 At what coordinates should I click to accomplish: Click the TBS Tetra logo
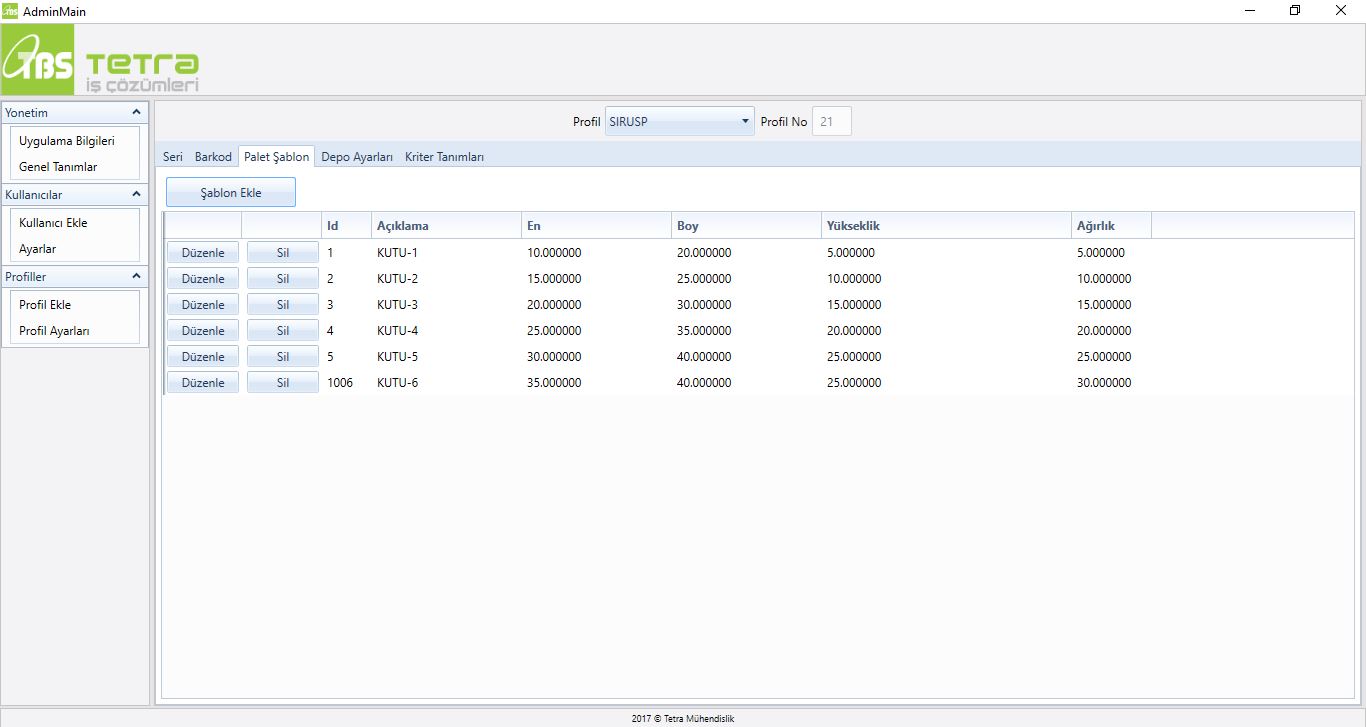point(101,61)
